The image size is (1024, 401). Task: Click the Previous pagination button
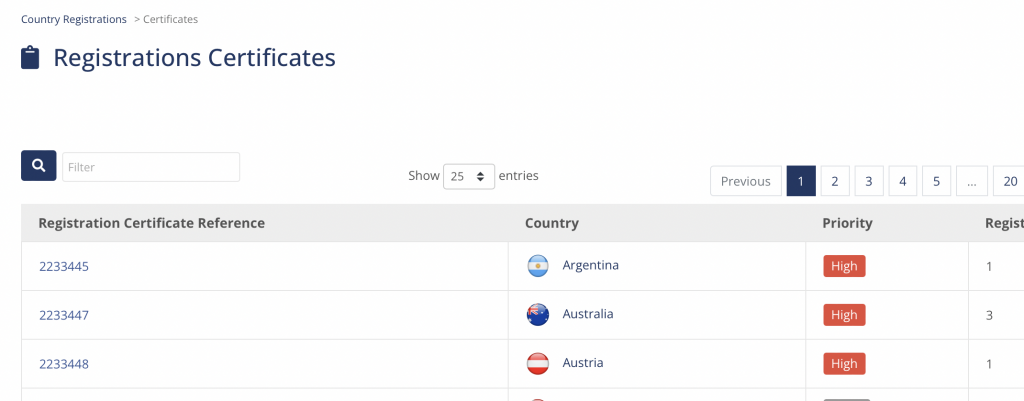tap(746, 181)
